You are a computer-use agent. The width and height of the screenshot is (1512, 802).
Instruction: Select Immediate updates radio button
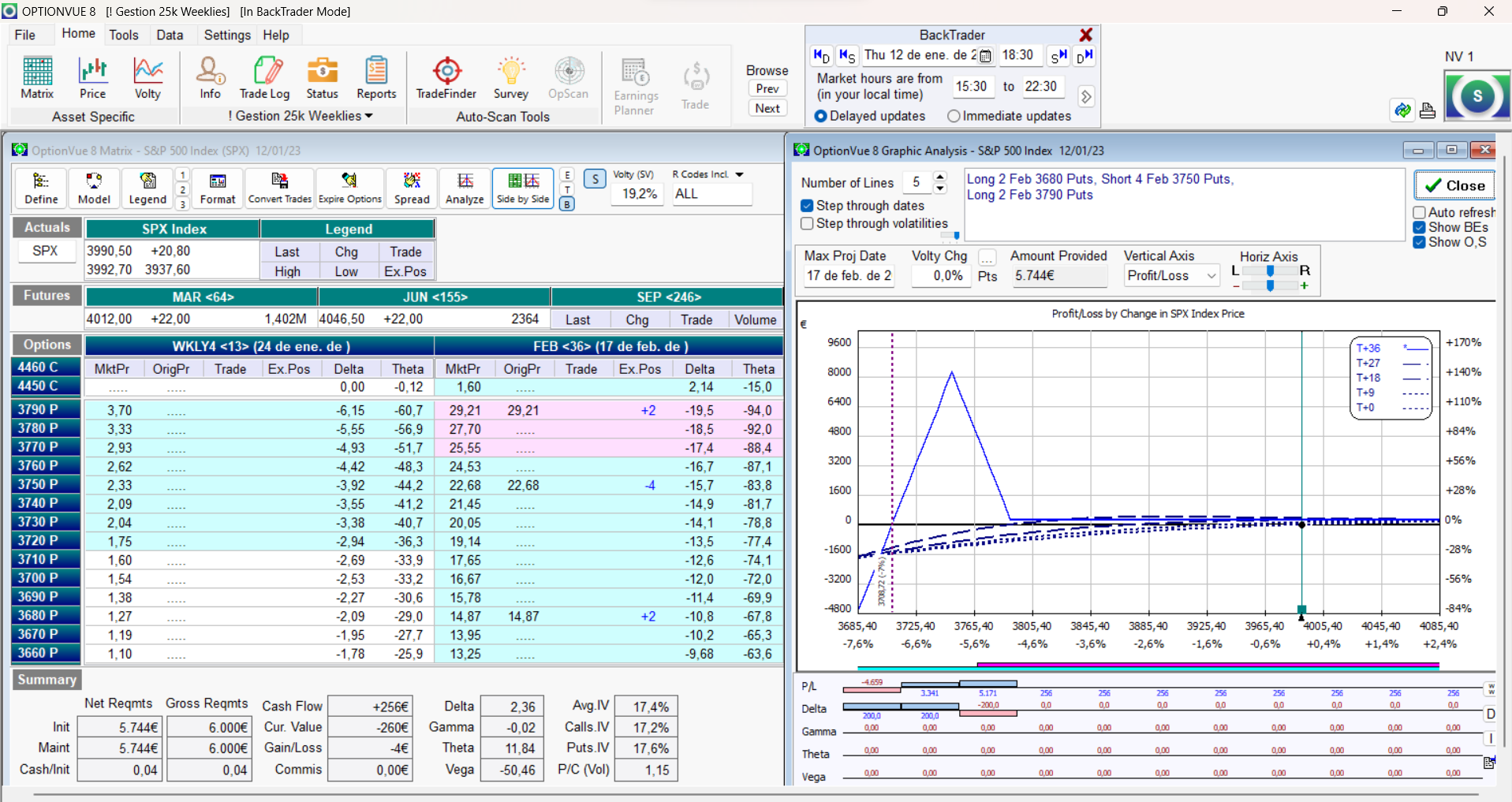click(x=954, y=116)
